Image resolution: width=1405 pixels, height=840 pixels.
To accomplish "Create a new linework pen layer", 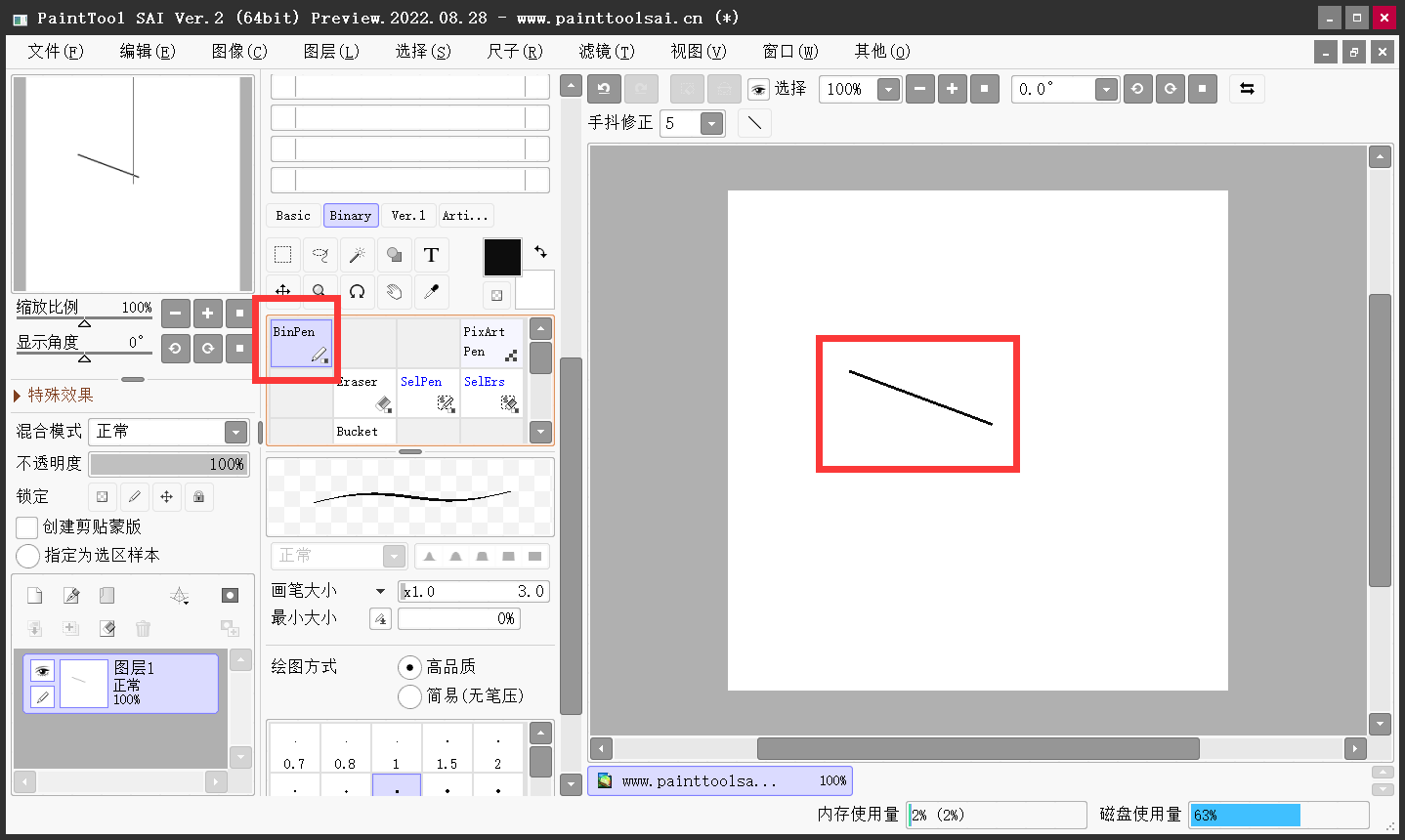I will click(71, 596).
